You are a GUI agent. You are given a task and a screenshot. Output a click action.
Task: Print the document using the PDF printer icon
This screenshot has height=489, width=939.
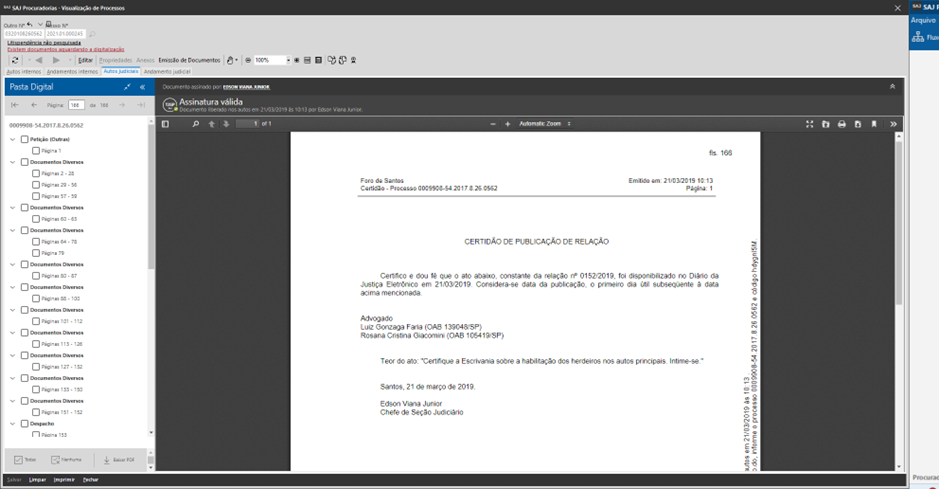pyautogui.click(x=841, y=124)
